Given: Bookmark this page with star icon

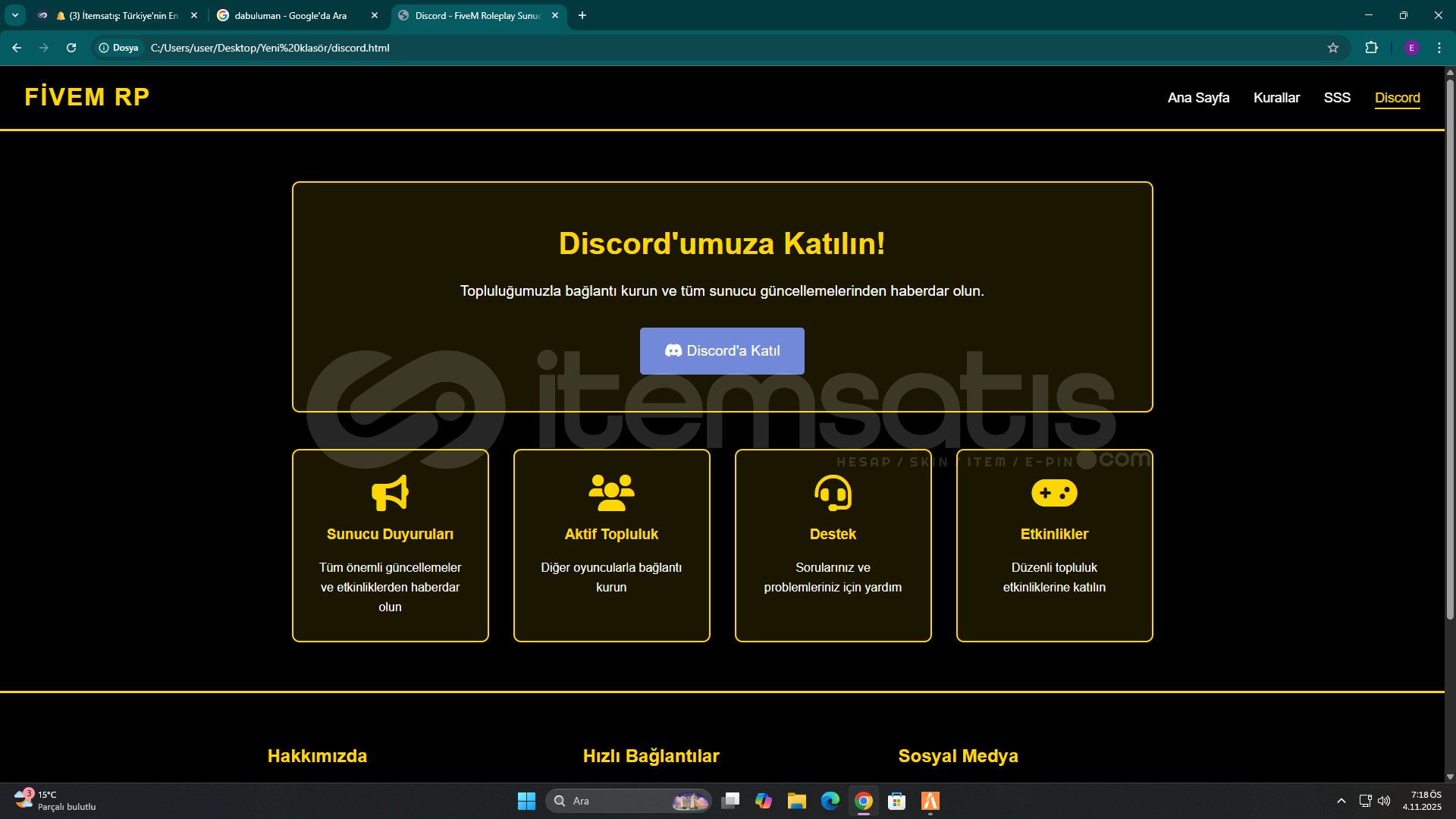Looking at the screenshot, I should coord(1333,48).
